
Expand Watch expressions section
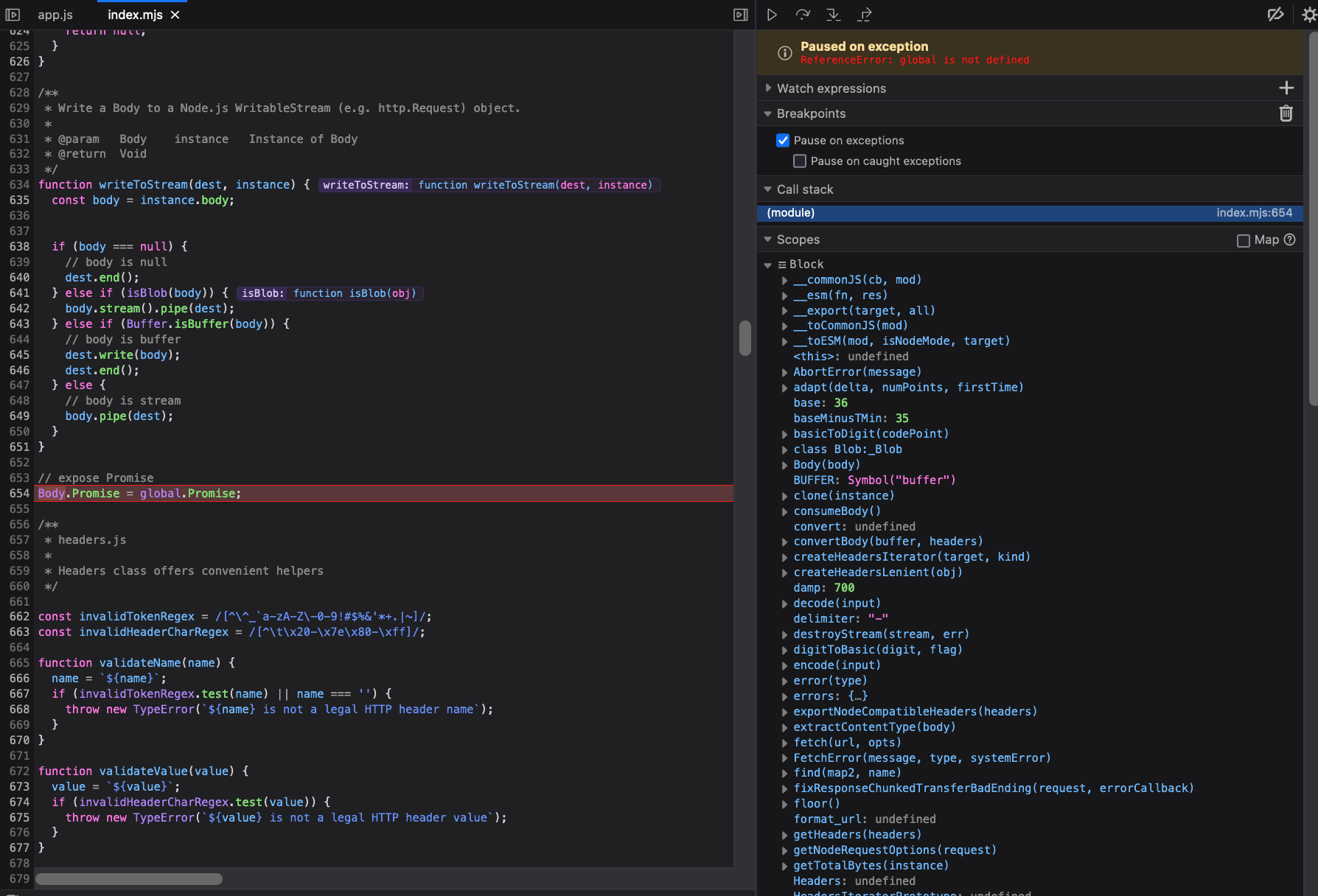768,88
